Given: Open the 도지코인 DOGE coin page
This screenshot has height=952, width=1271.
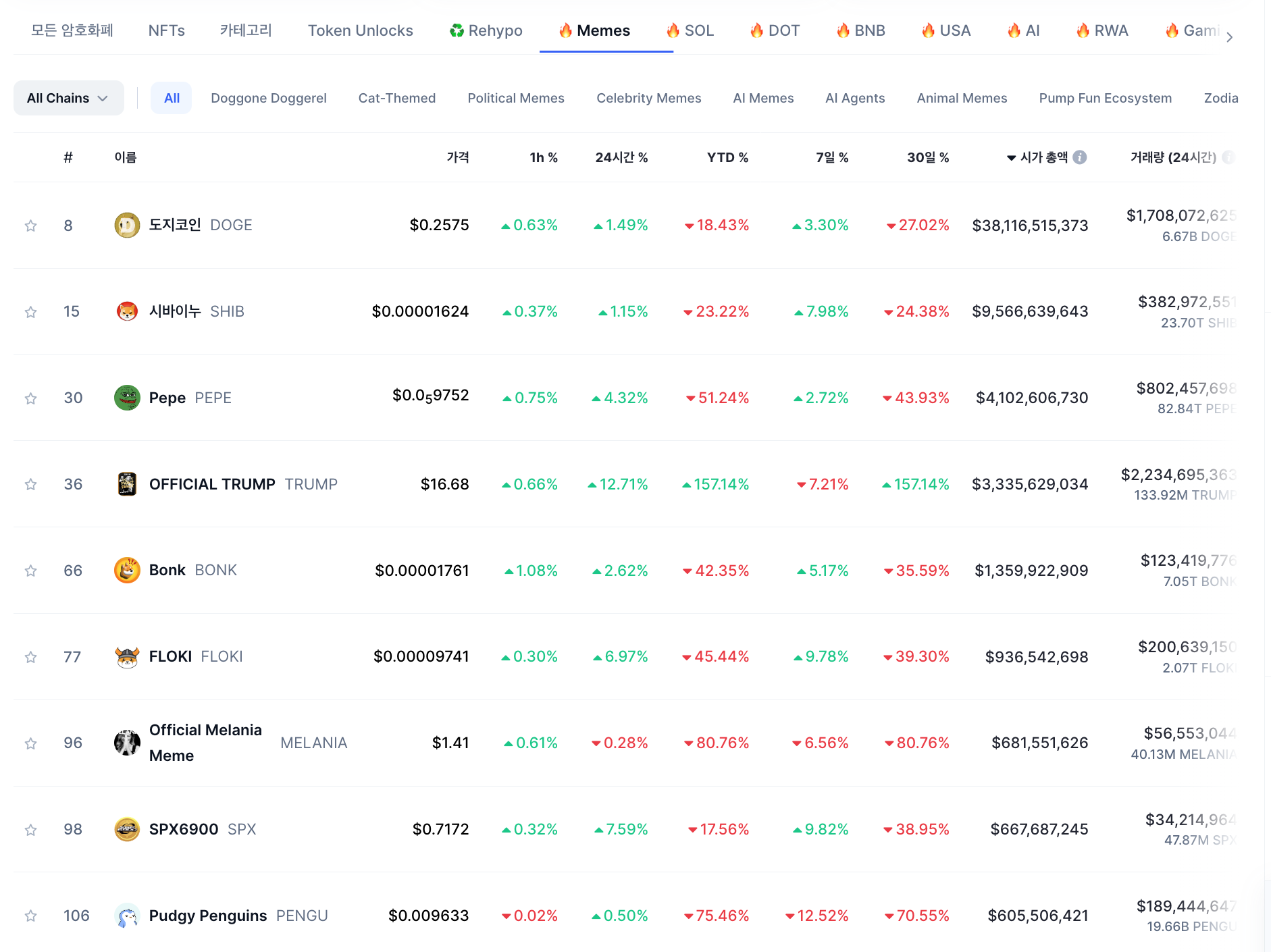Looking at the screenshot, I should pyautogui.click(x=201, y=225).
